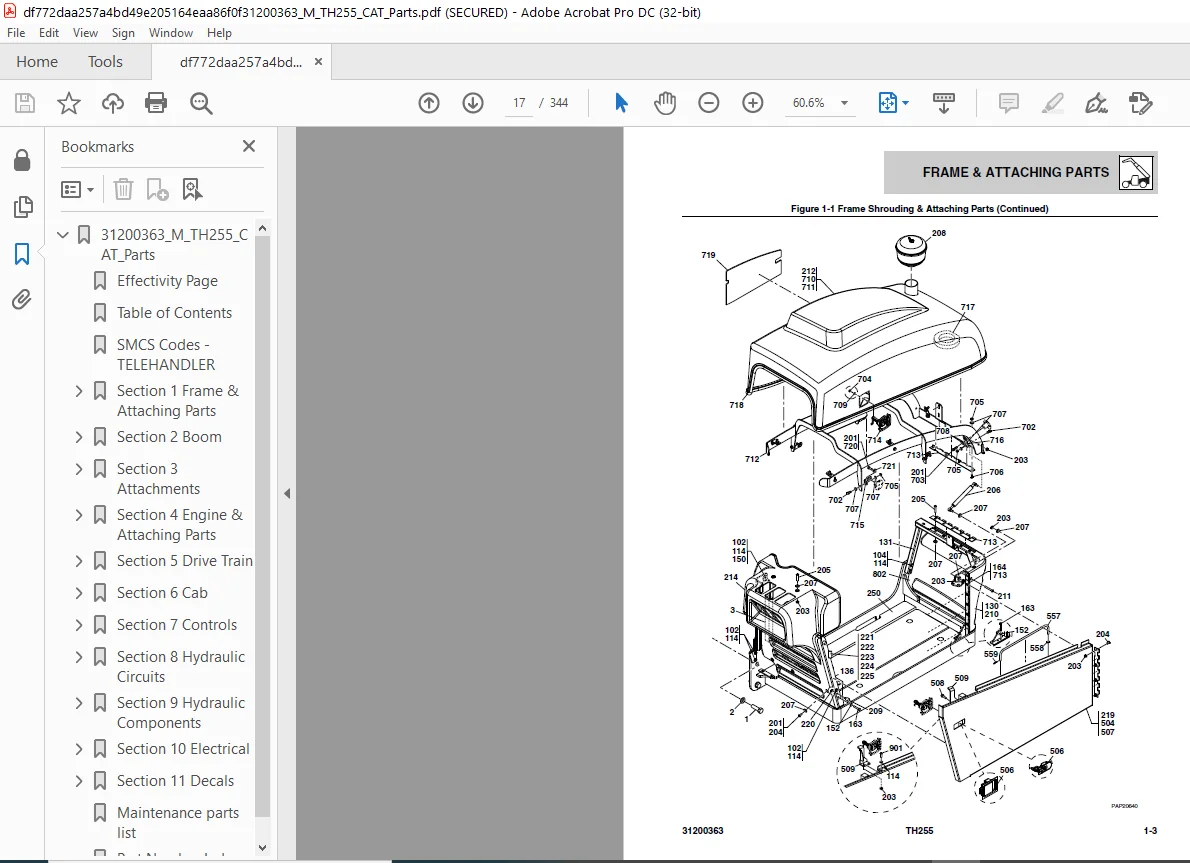Expand Section 10 Electrical bookmark
1190x863 pixels.
(x=79, y=749)
